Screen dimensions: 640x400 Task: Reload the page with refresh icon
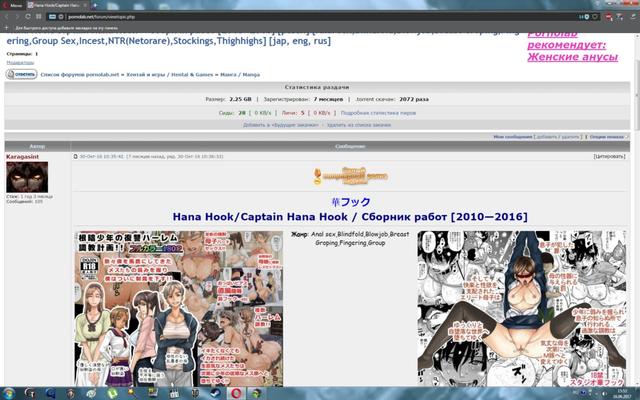tap(28, 17)
